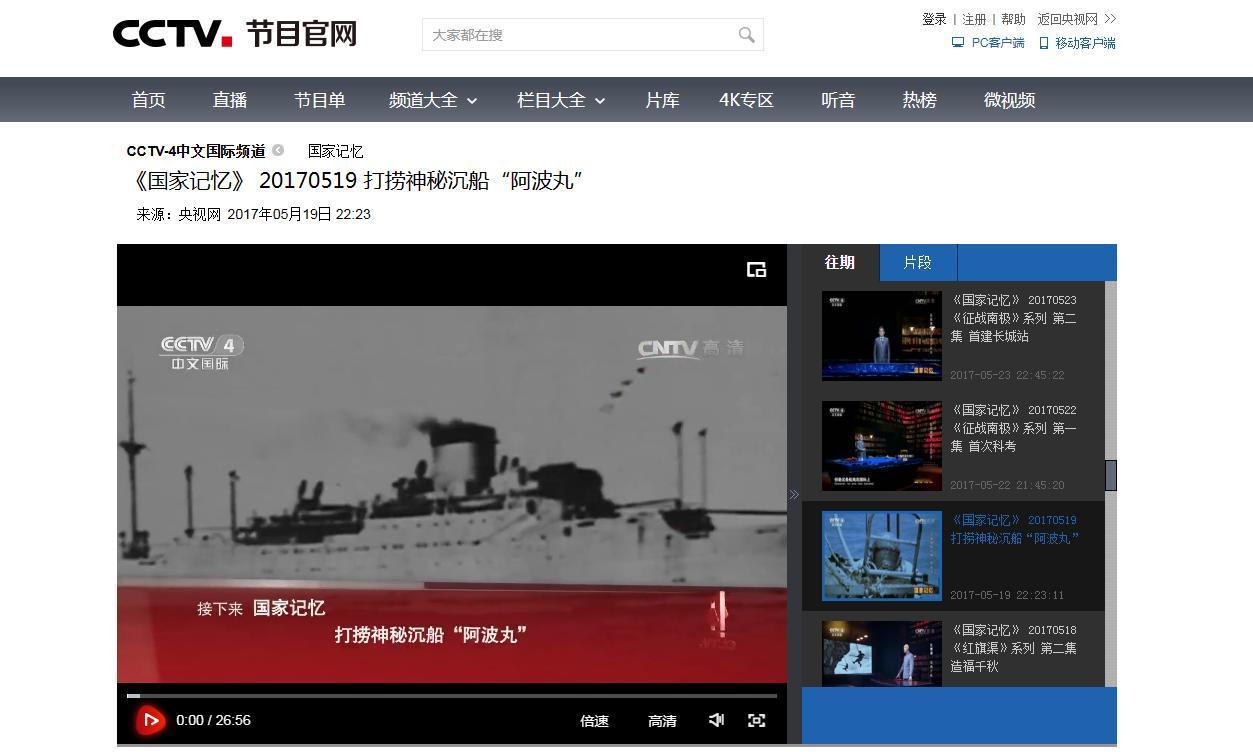Screen dimensions: 1253x752
Task: Open thumbnail for 20170523 首建长城站 episode
Action: (x=882, y=336)
